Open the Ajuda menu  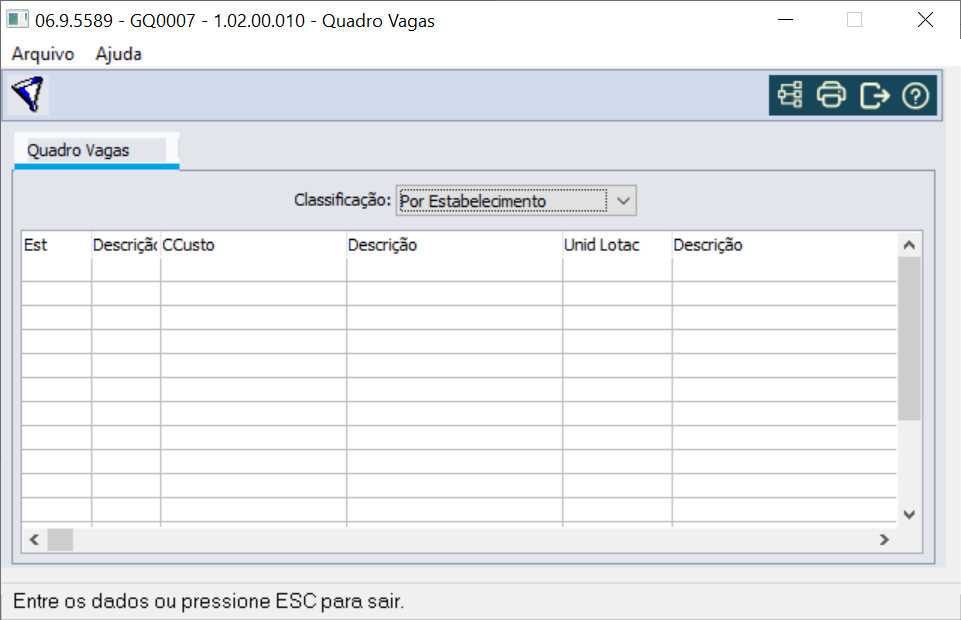click(x=118, y=54)
